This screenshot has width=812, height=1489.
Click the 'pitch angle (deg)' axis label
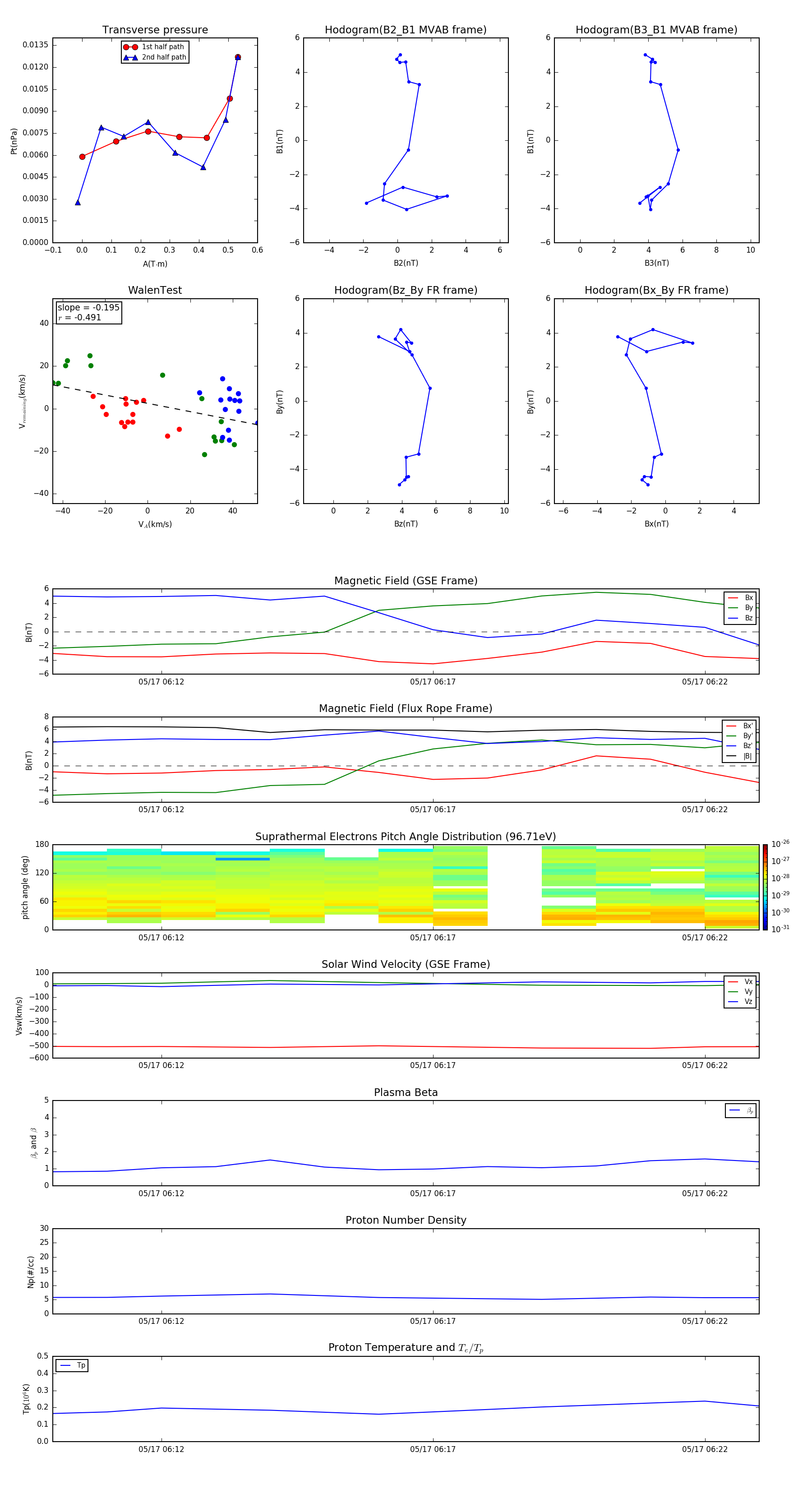coord(25,887)
